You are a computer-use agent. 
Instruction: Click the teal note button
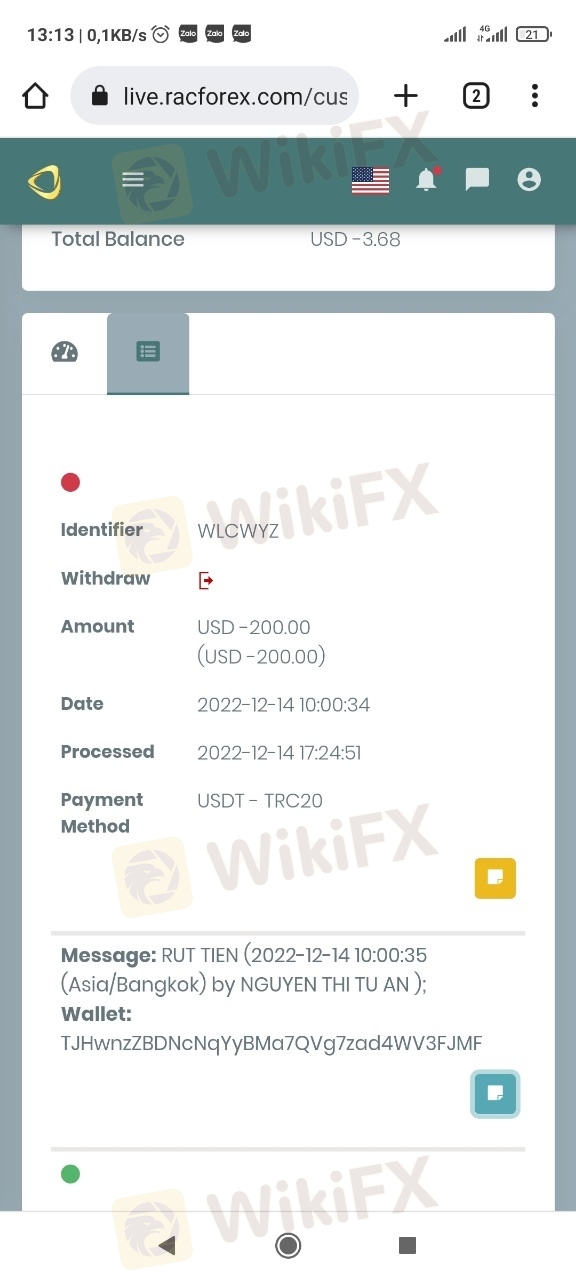click(x=495, y=1093)
